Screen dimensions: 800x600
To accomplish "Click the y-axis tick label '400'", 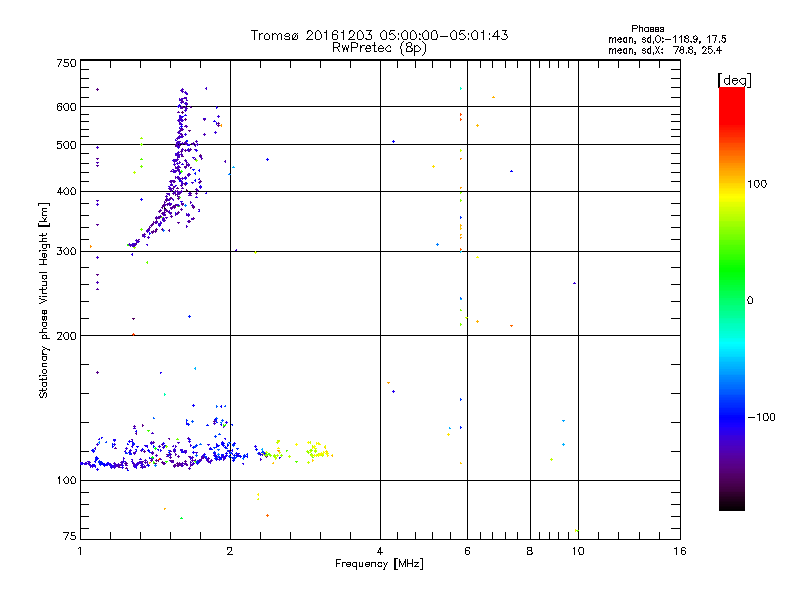I will 66,191.
